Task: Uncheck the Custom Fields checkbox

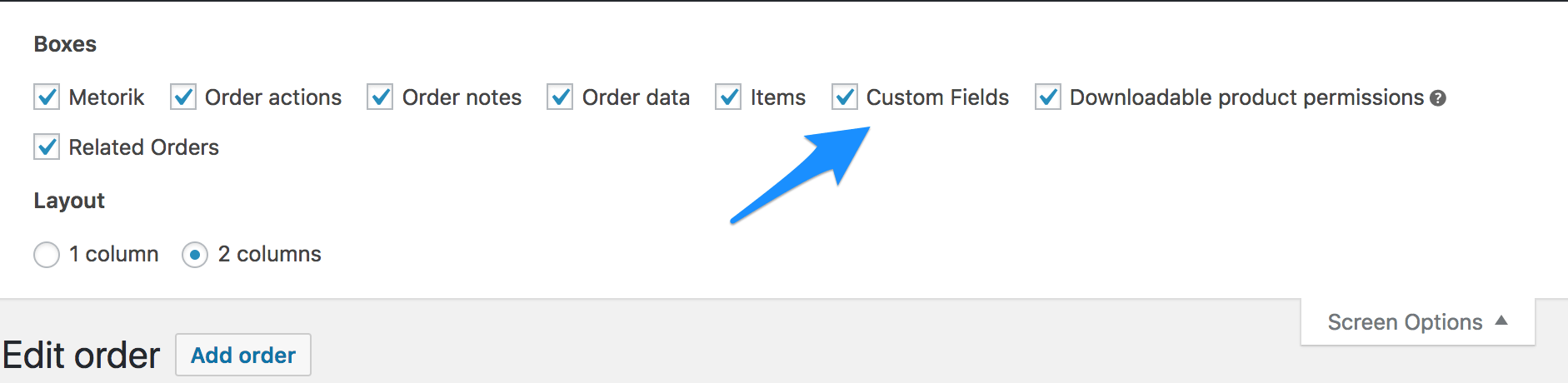Action: 845,97
